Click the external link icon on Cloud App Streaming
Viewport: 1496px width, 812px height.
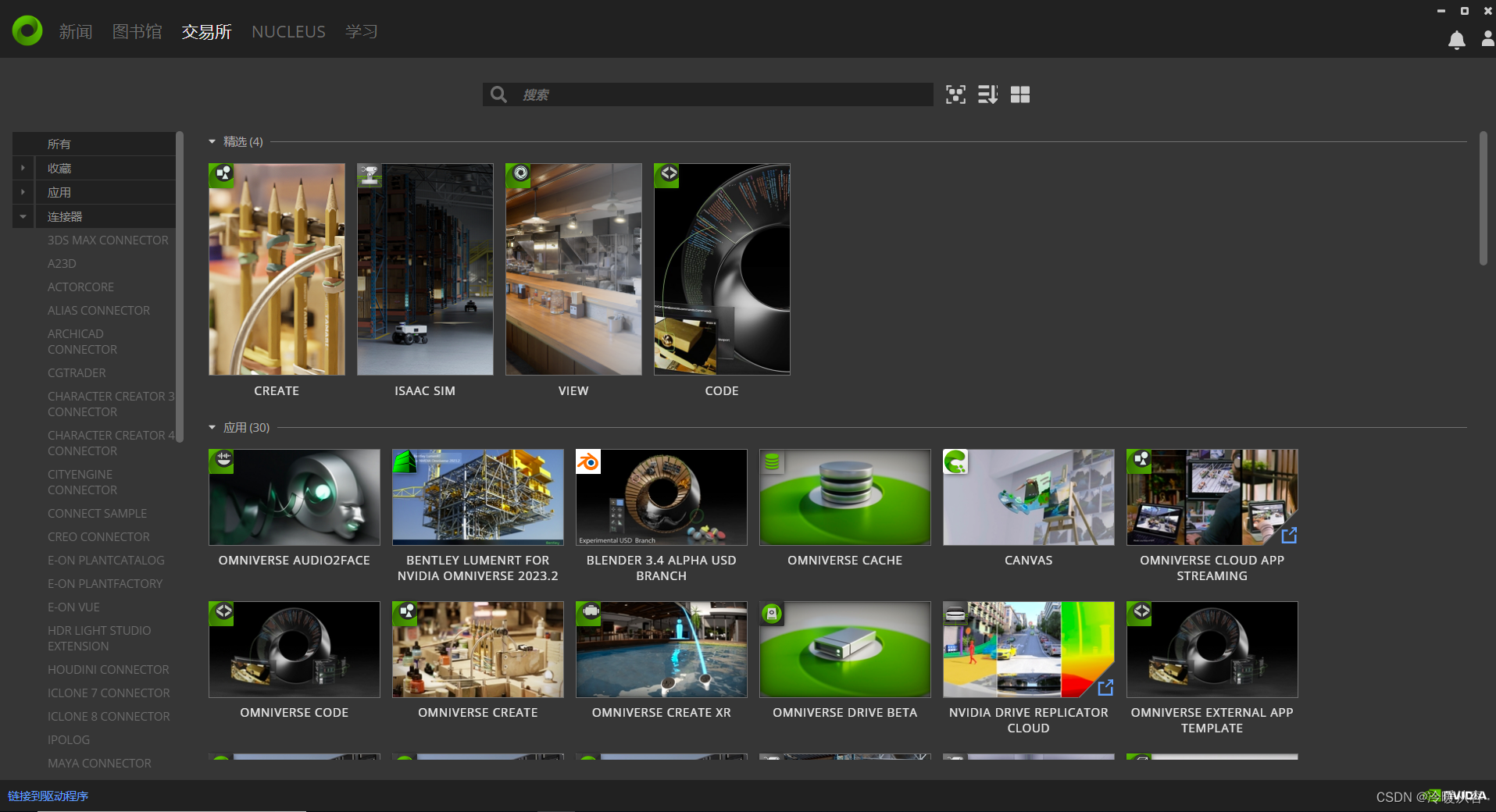(1289, 535)
